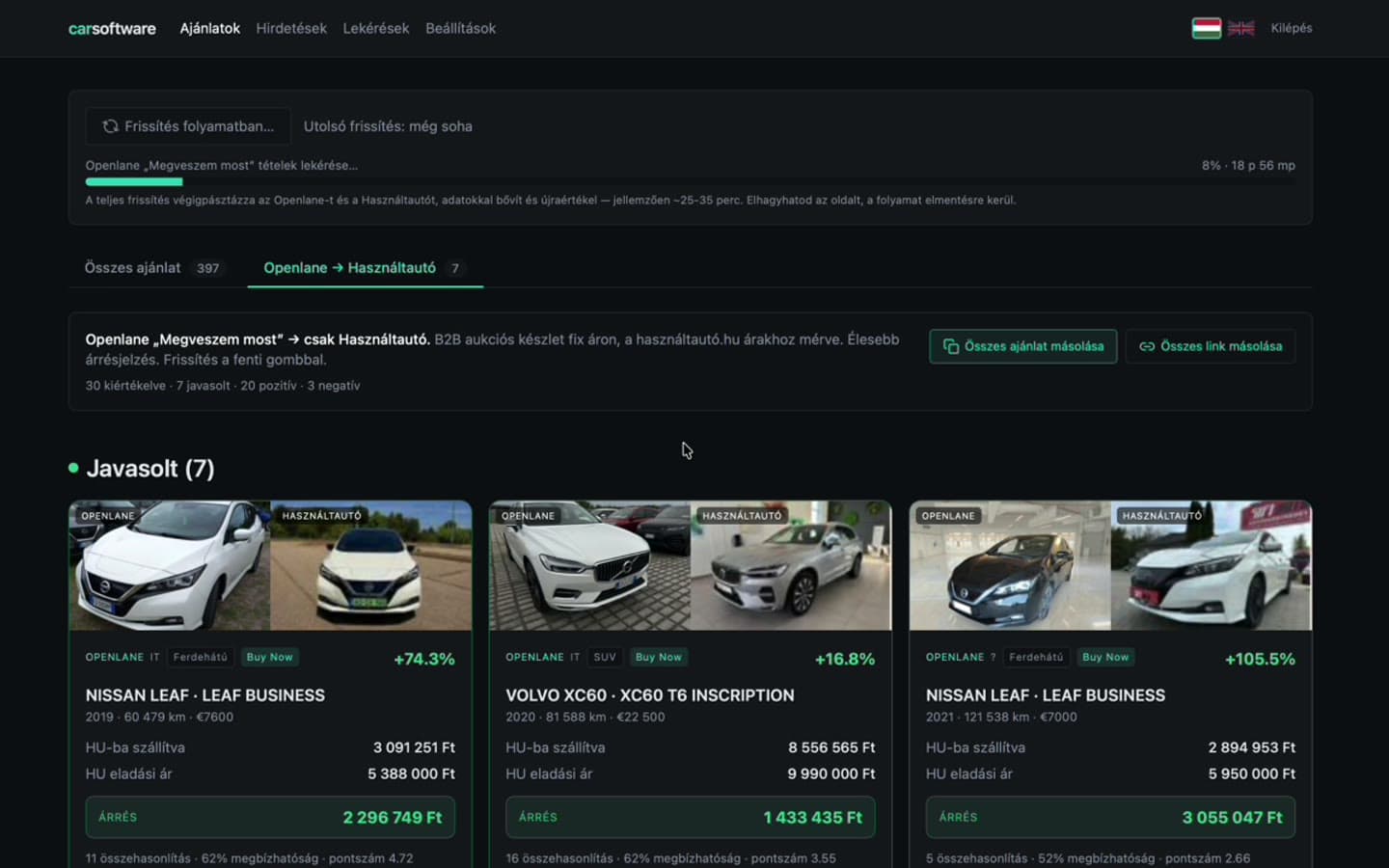This screenshot has height=868, width=1389.
Task: Select the Openlane → Használtautó tab
Action: (366, 268)
